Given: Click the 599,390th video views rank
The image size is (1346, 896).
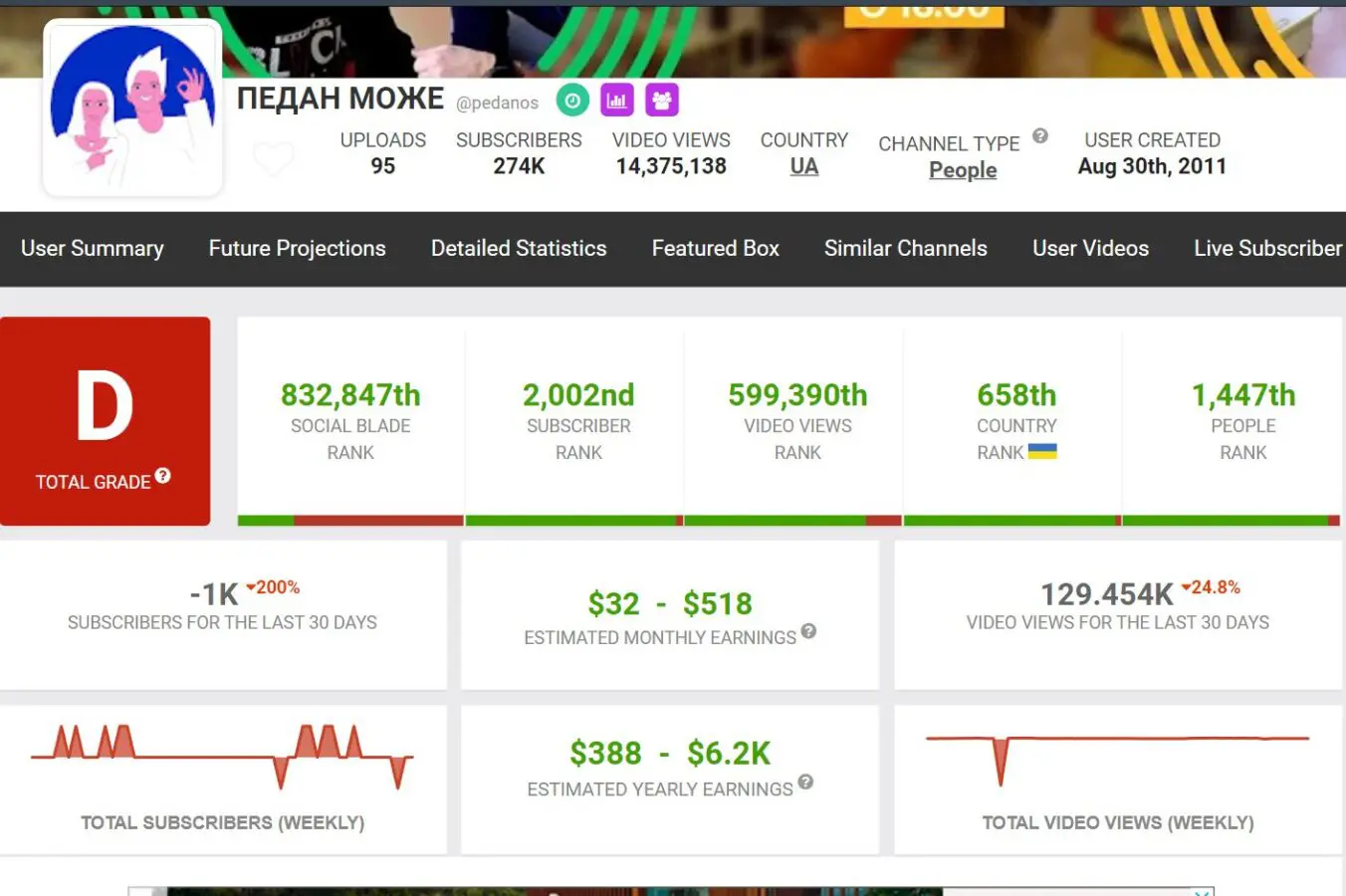Looking at the screenshot, I should pyautogui.click(x=797, y=395).
